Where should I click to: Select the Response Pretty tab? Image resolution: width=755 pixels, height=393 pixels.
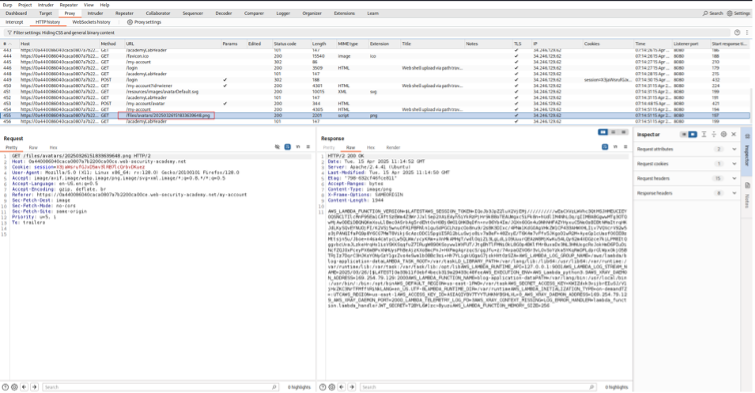click(x=329, y=147)
